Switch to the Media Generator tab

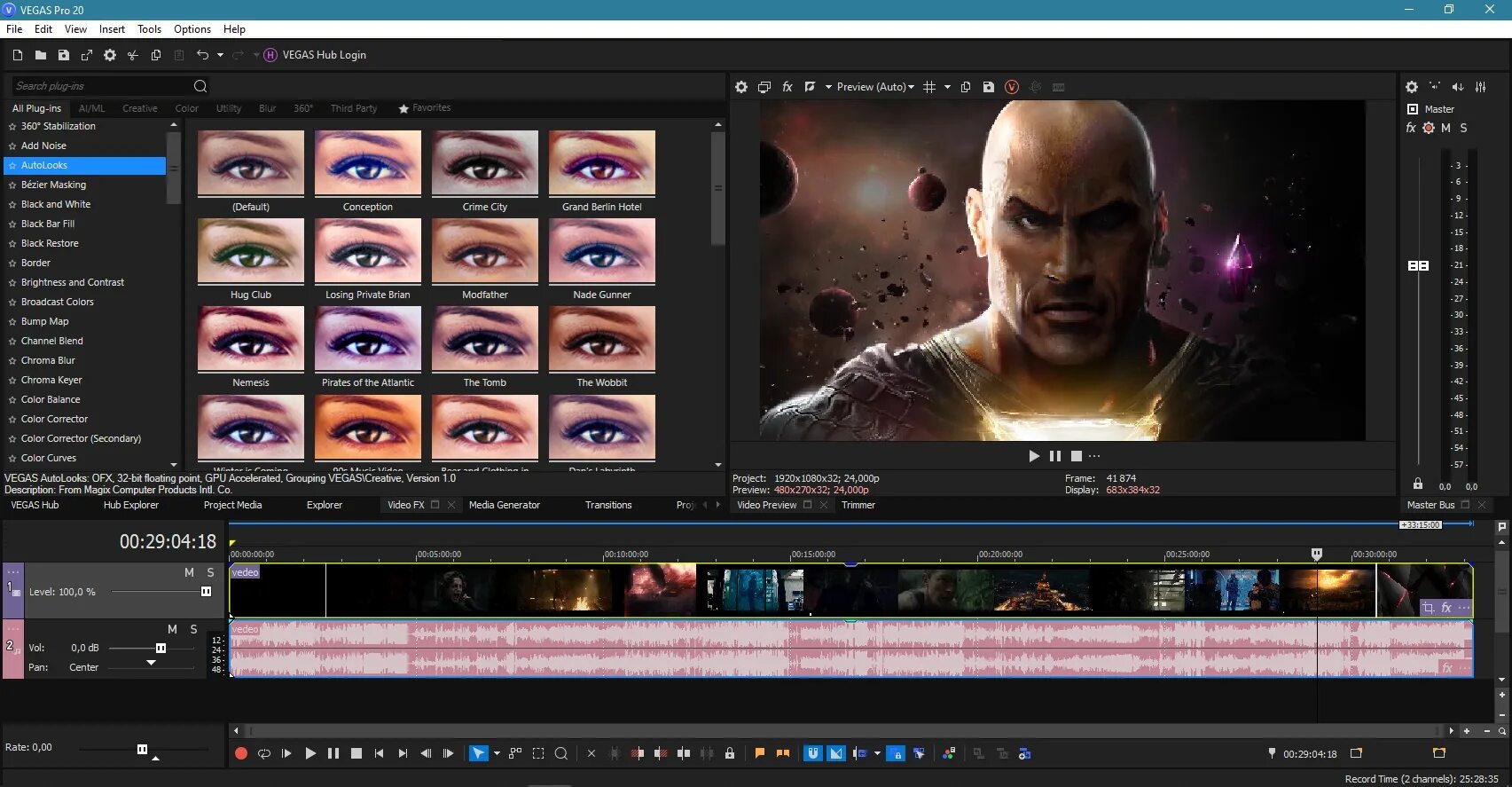(504, 505)
